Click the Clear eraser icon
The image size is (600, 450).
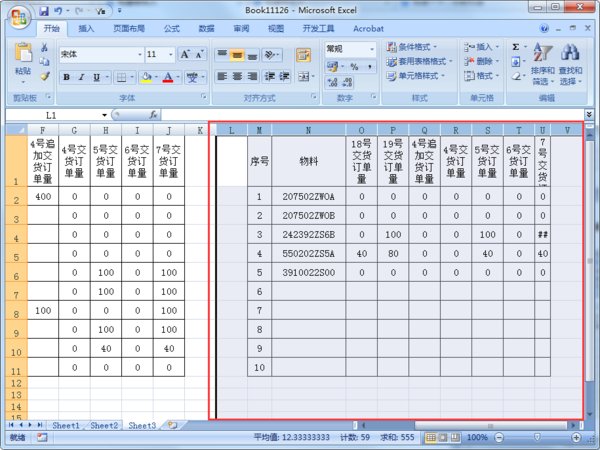point(516,76)
